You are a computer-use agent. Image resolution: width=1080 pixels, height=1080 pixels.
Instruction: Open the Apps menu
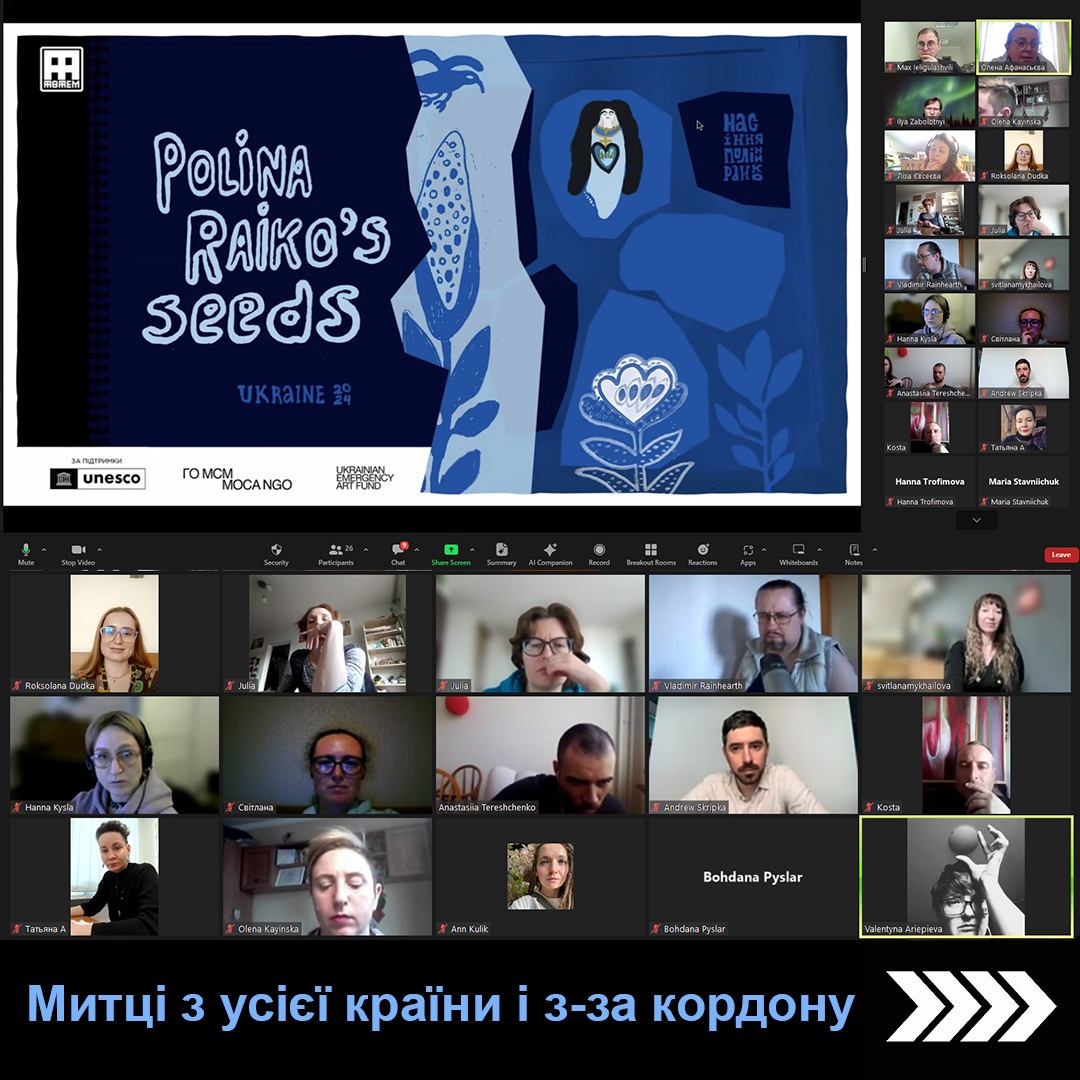748,551
